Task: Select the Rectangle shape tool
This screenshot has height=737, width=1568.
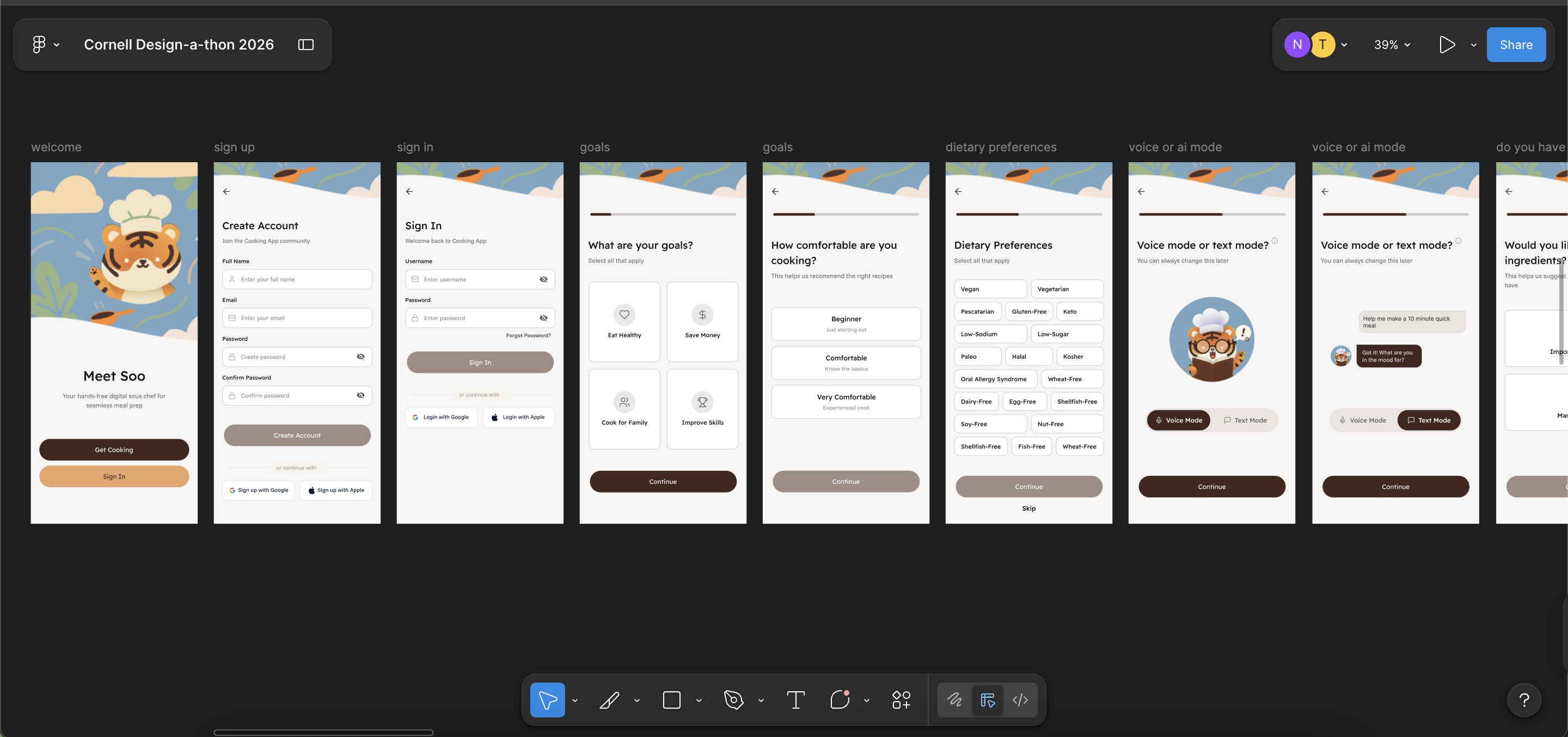Action: tap(671, 700)
